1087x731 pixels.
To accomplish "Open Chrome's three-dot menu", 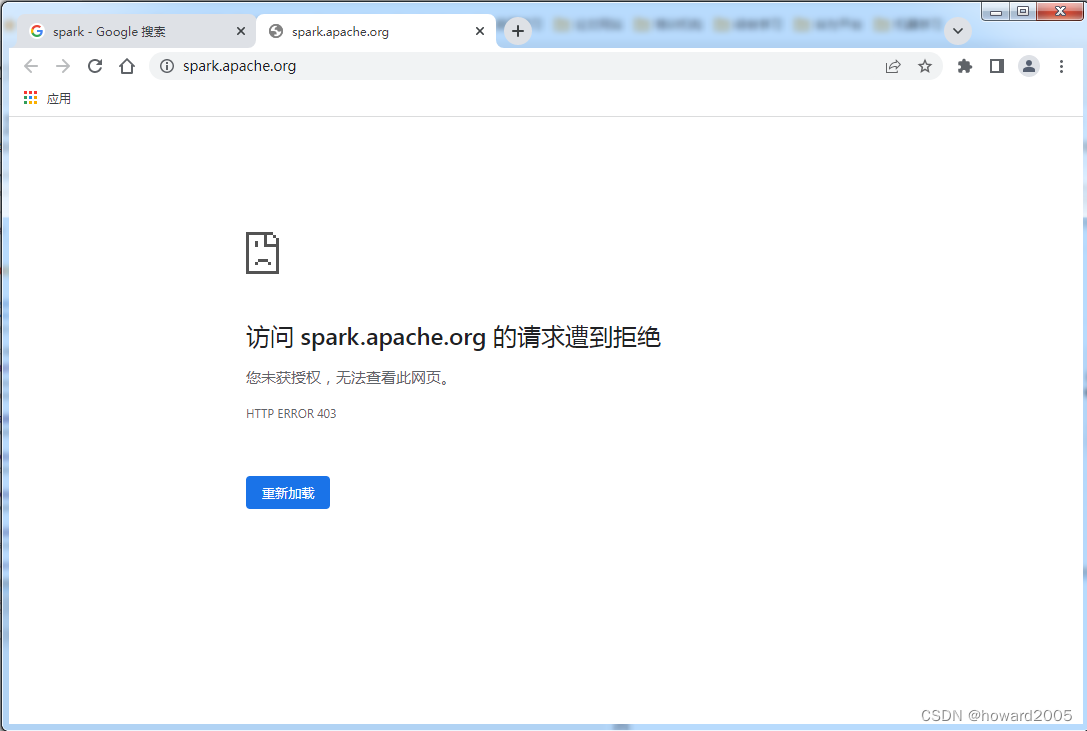I will (x=1061, y=66).
